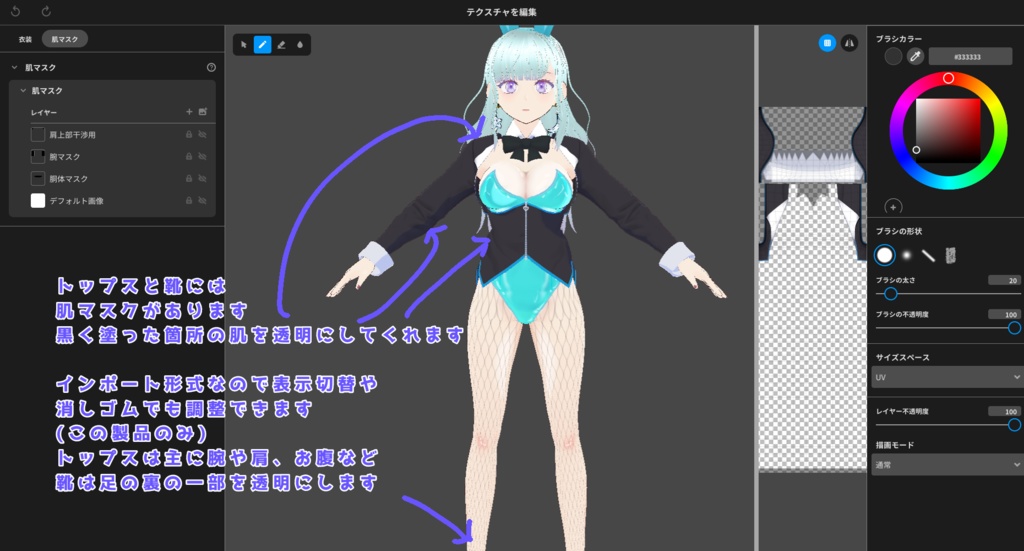Undo the last edit
This screenshot has width=1024, height=551.
(x=16, y=11)
